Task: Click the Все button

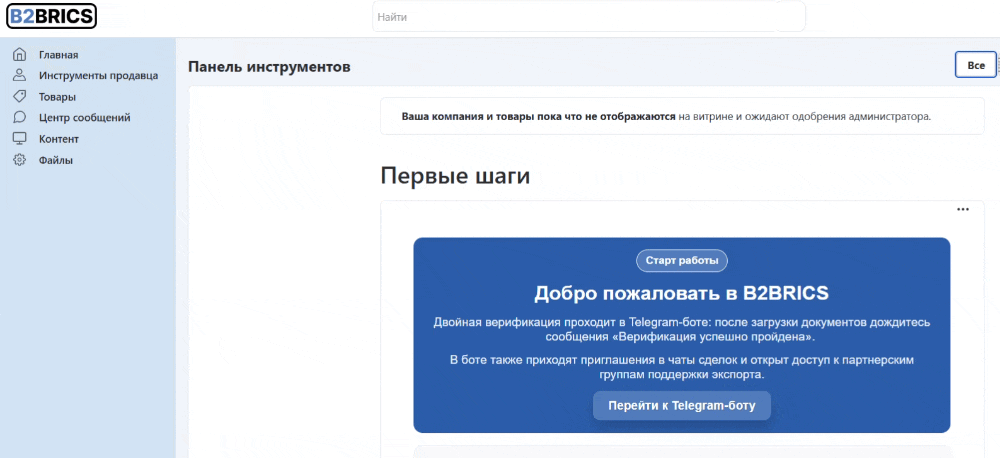Action: pos(976,65)
